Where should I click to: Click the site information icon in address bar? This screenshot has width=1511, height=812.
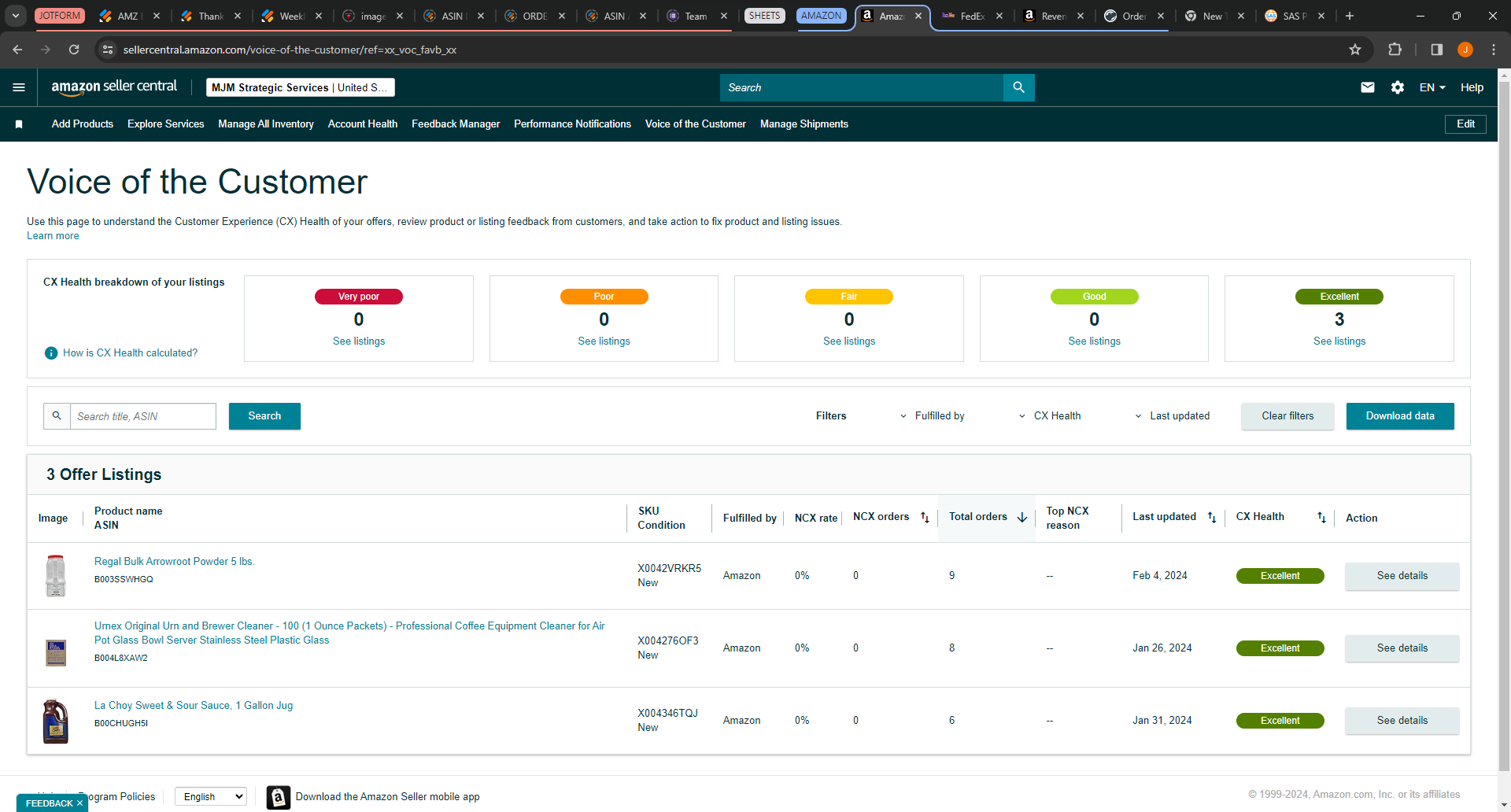108,50
